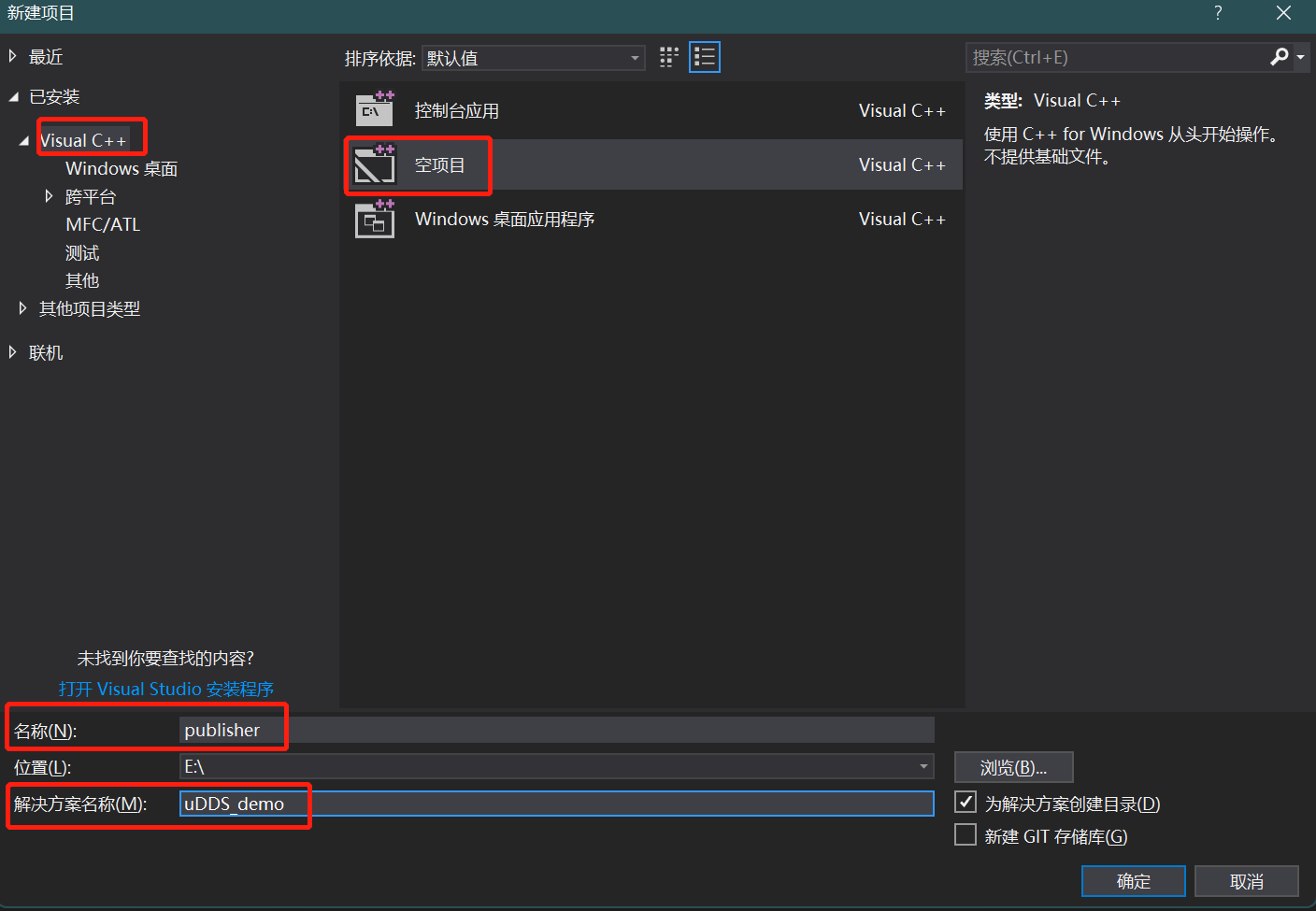The width and height of the screenshot is (1316, 911).
Task: Close the New Project dialog
Action: tap(1283, 13)
